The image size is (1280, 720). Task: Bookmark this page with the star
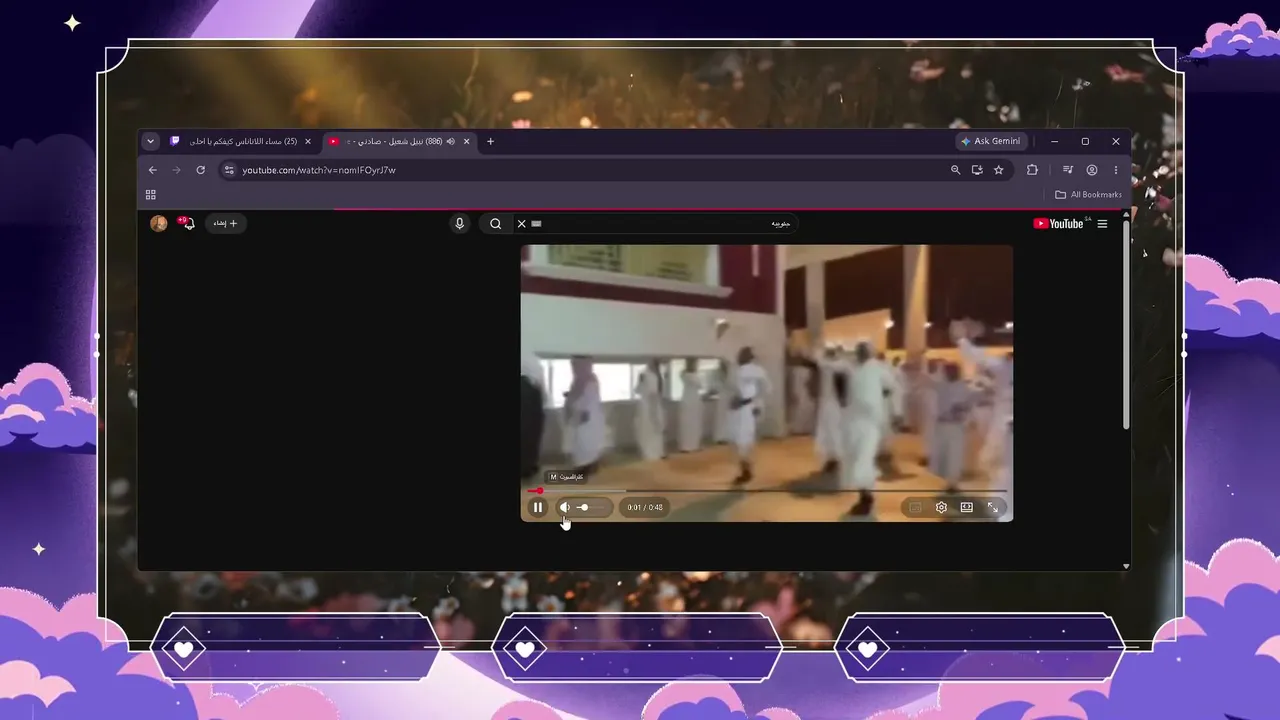pyautogui.click(x=998, y=170)
